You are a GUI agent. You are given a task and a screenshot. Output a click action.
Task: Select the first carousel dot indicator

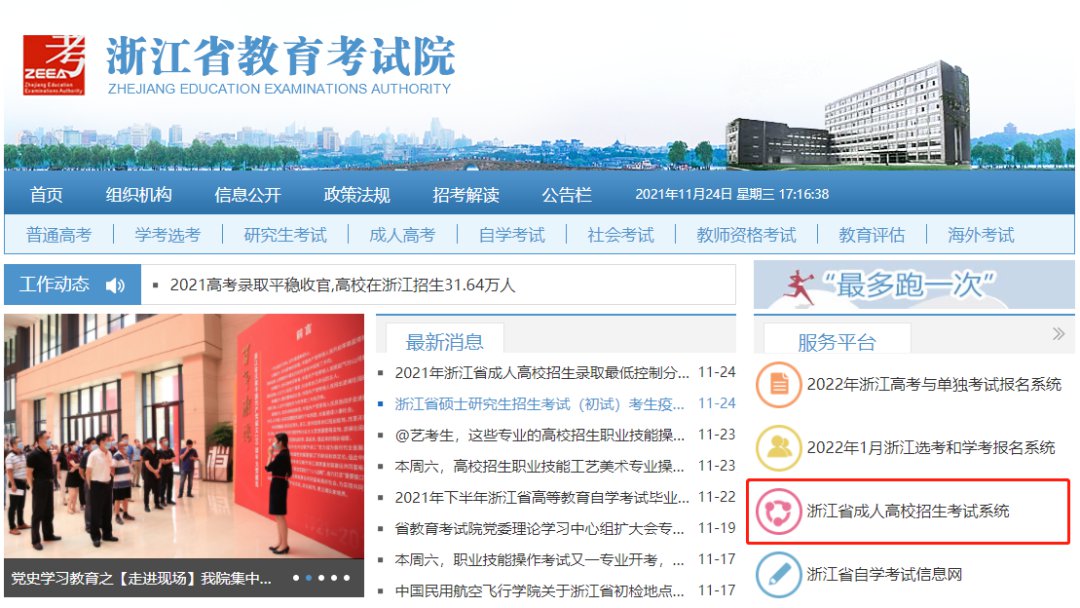click(296, 578)
